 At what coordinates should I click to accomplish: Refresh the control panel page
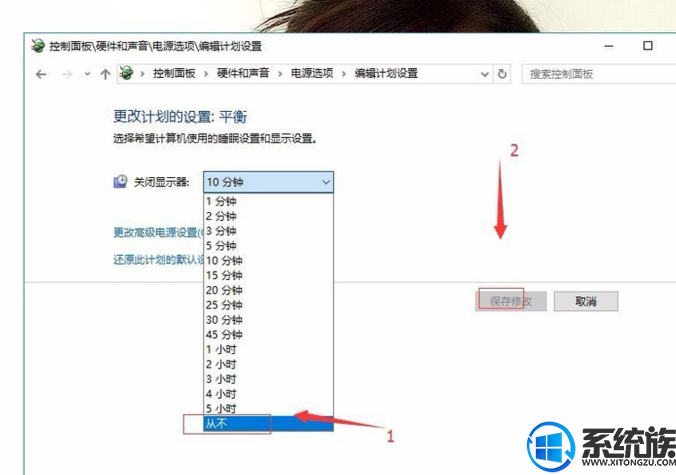[x=502, y=74]
